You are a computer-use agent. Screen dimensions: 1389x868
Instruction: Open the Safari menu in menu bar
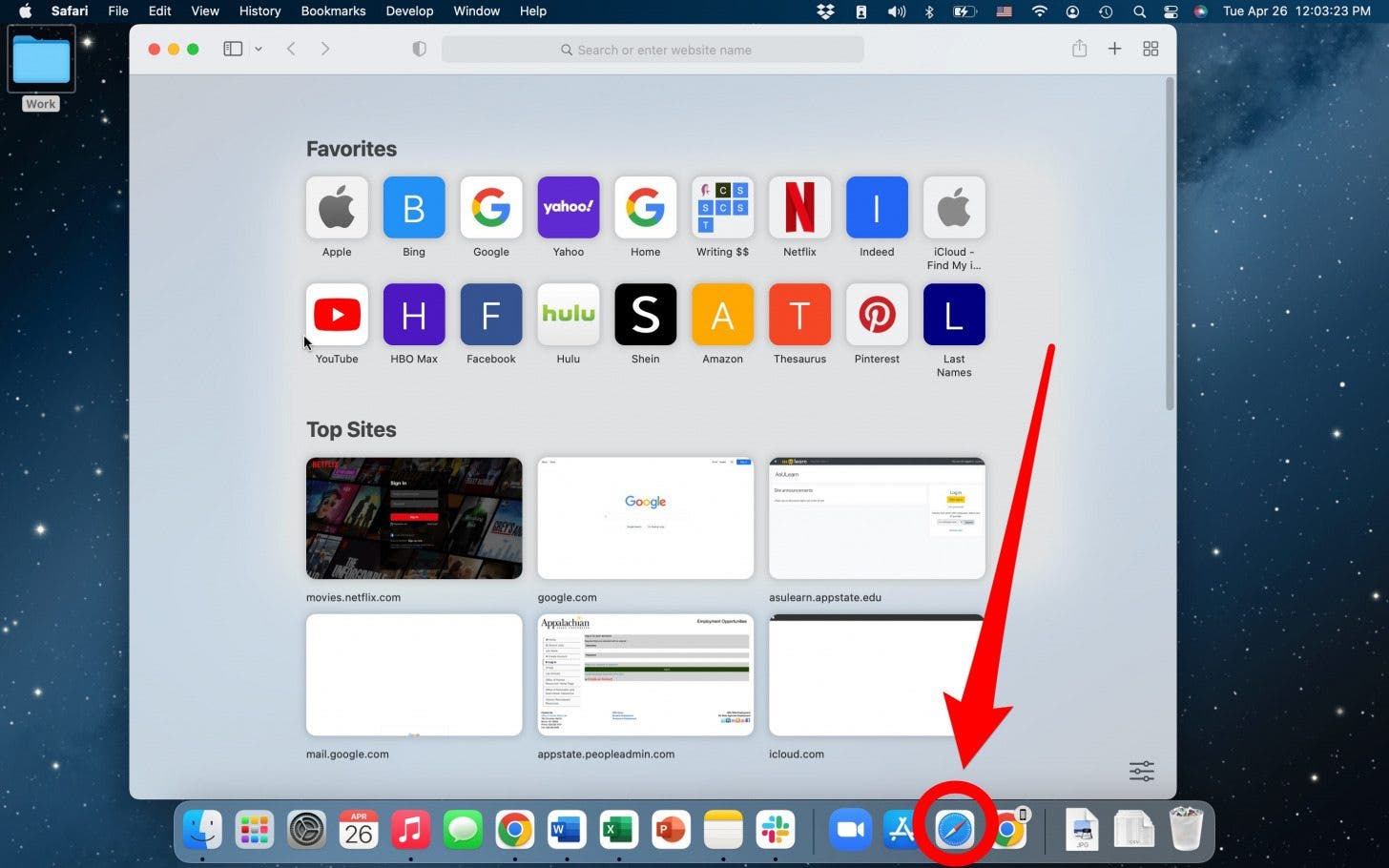click(x=70, y=11)
